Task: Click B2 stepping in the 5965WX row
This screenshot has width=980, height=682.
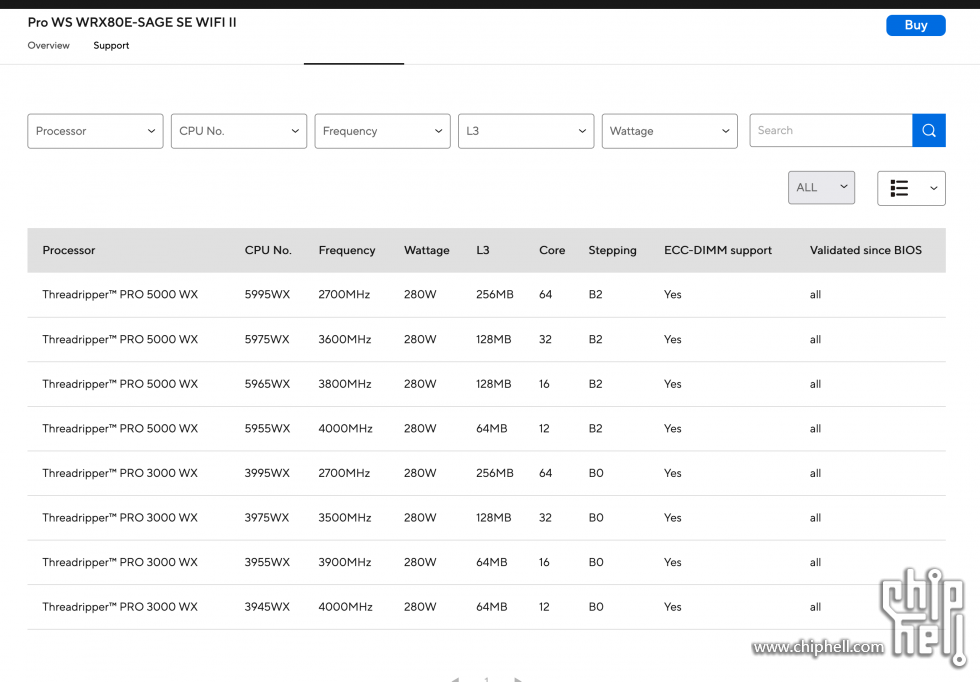Action: [595, 384]
